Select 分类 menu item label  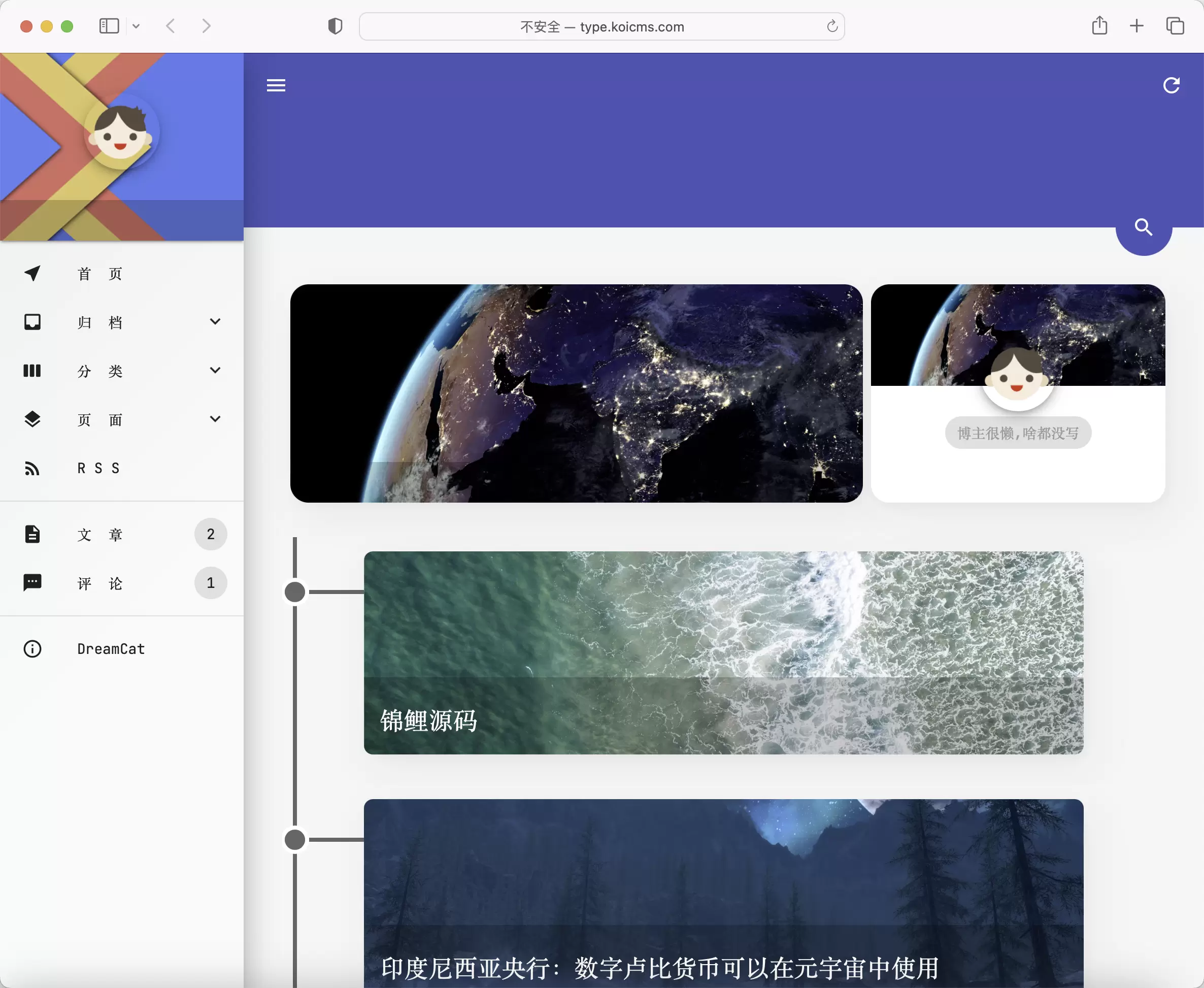click(99, 371)
